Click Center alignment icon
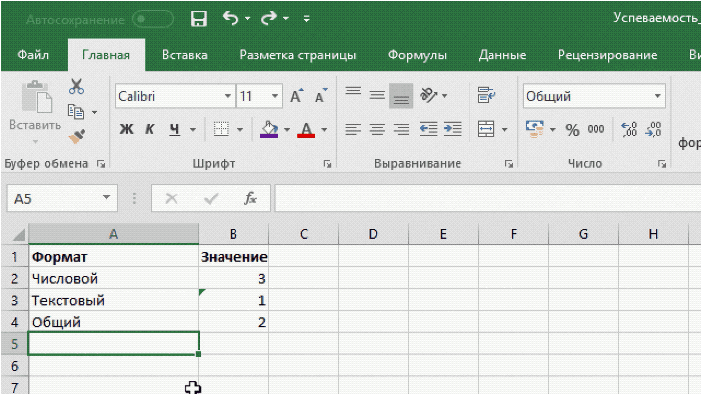Screen dimensions: 702x395 377,129
